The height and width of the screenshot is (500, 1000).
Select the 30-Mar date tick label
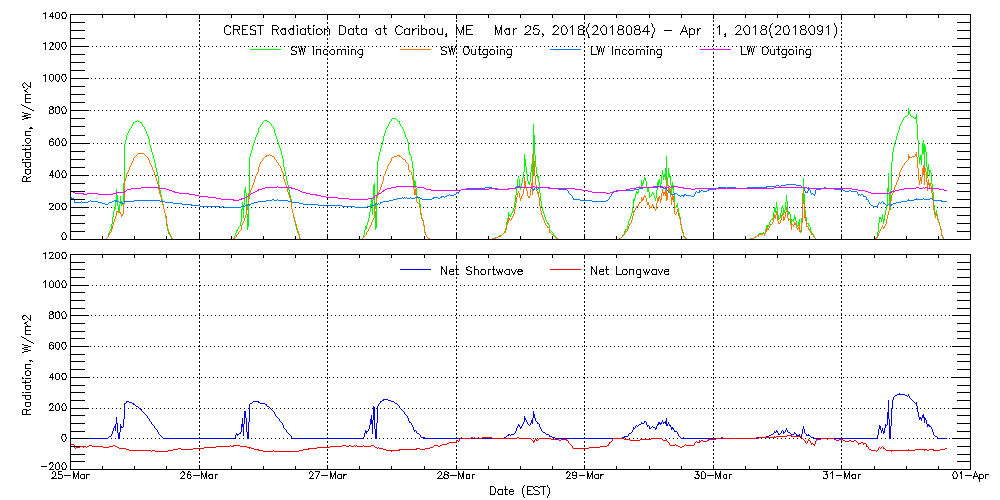(x=712, y=477)
